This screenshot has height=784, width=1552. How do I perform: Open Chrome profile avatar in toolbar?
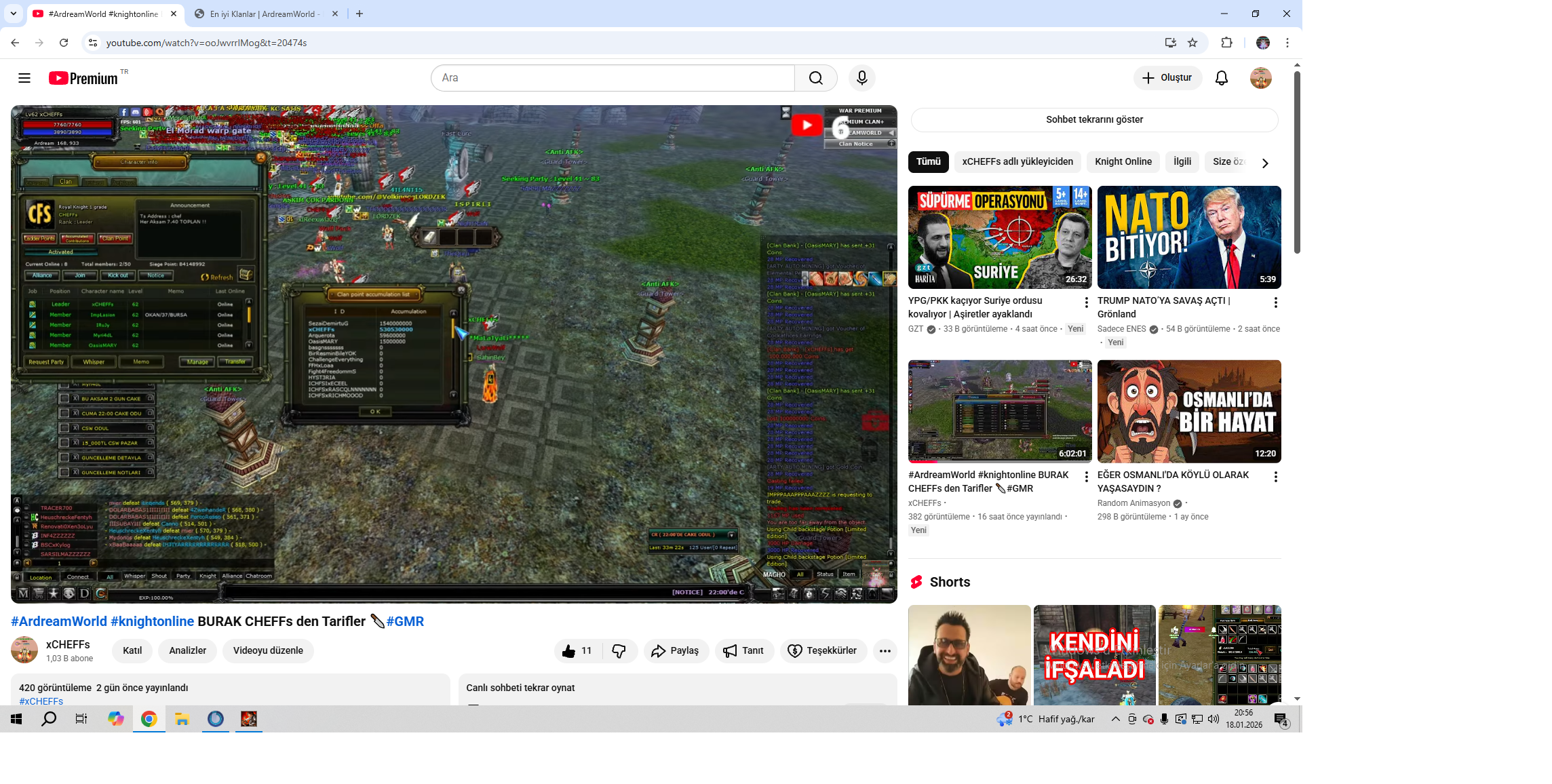coord(1263,43)
